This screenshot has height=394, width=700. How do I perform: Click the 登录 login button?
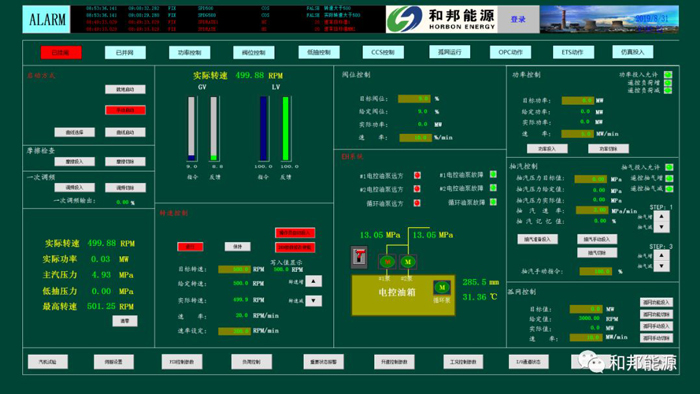pos(518,19)
